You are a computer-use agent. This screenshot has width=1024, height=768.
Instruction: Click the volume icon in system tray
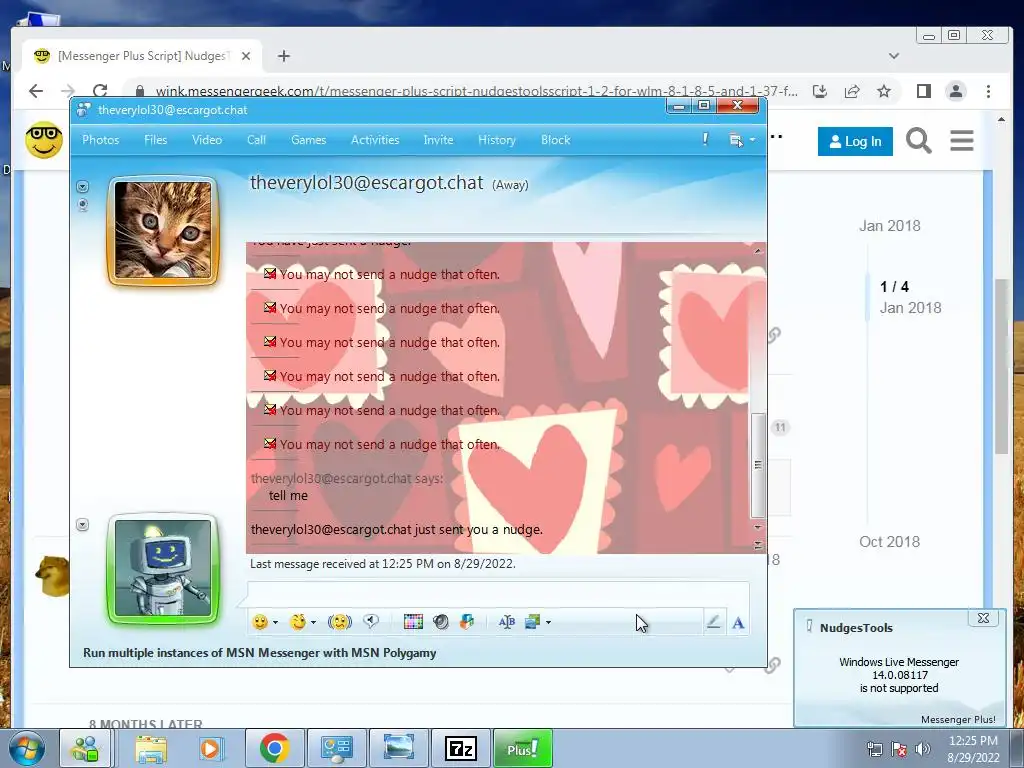[923, 749]
